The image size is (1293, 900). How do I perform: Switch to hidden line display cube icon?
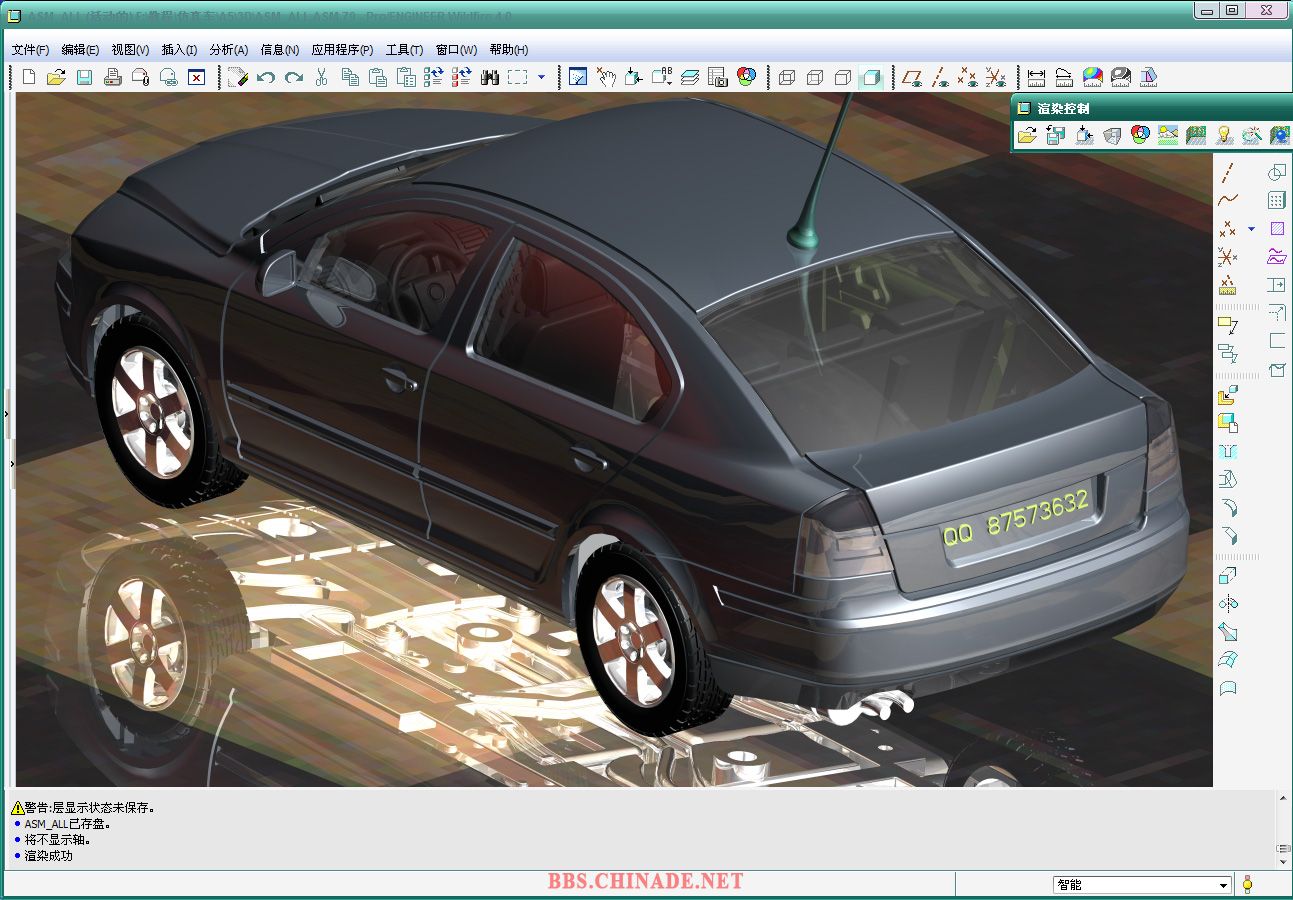pyautogui.click(x=815, y=77)
